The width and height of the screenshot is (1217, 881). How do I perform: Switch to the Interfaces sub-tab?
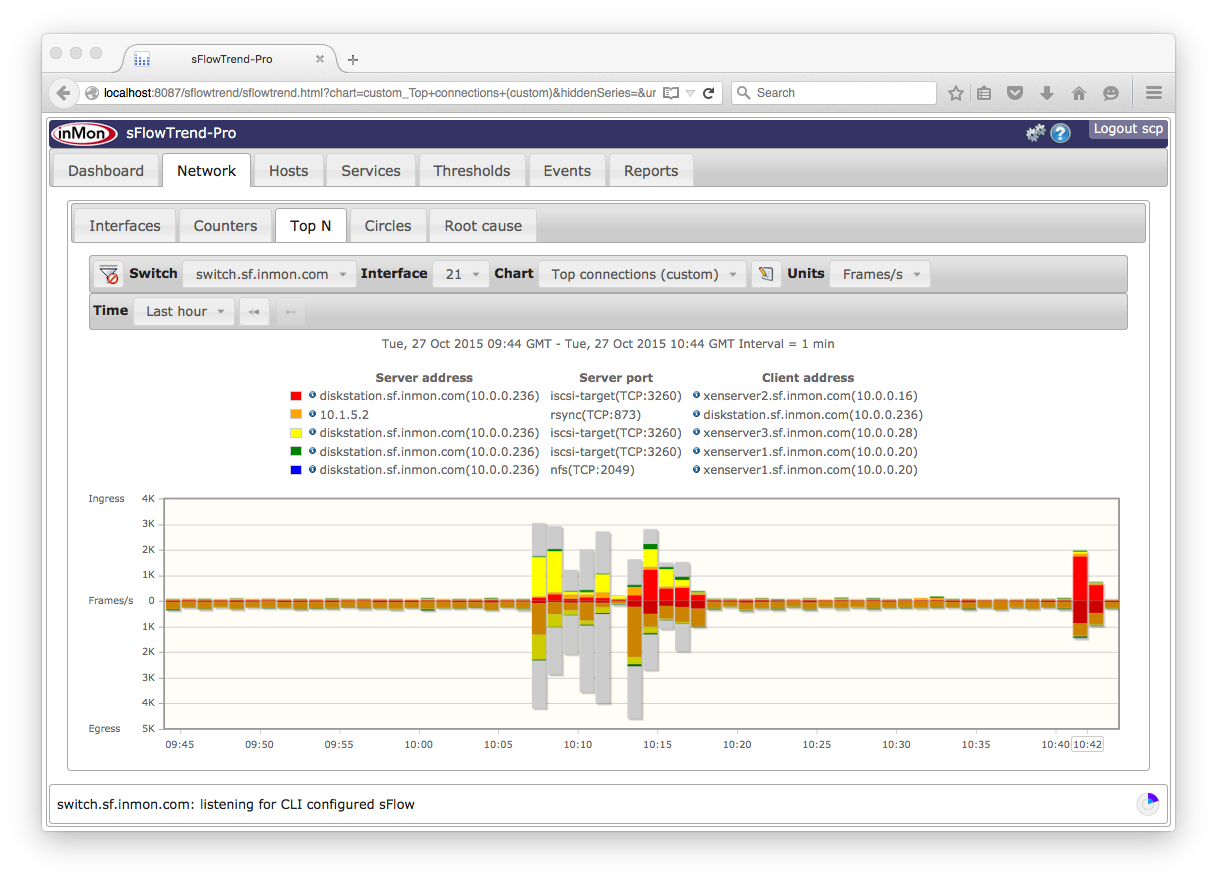(125, 226)
